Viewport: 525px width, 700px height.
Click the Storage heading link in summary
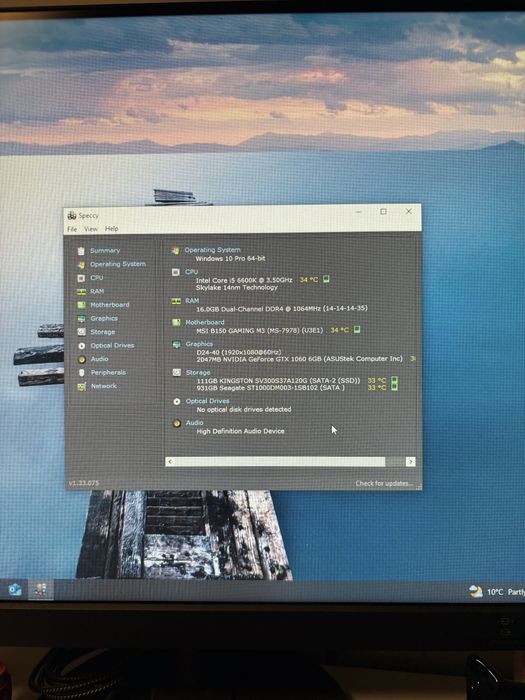click(x=198, y=372)
